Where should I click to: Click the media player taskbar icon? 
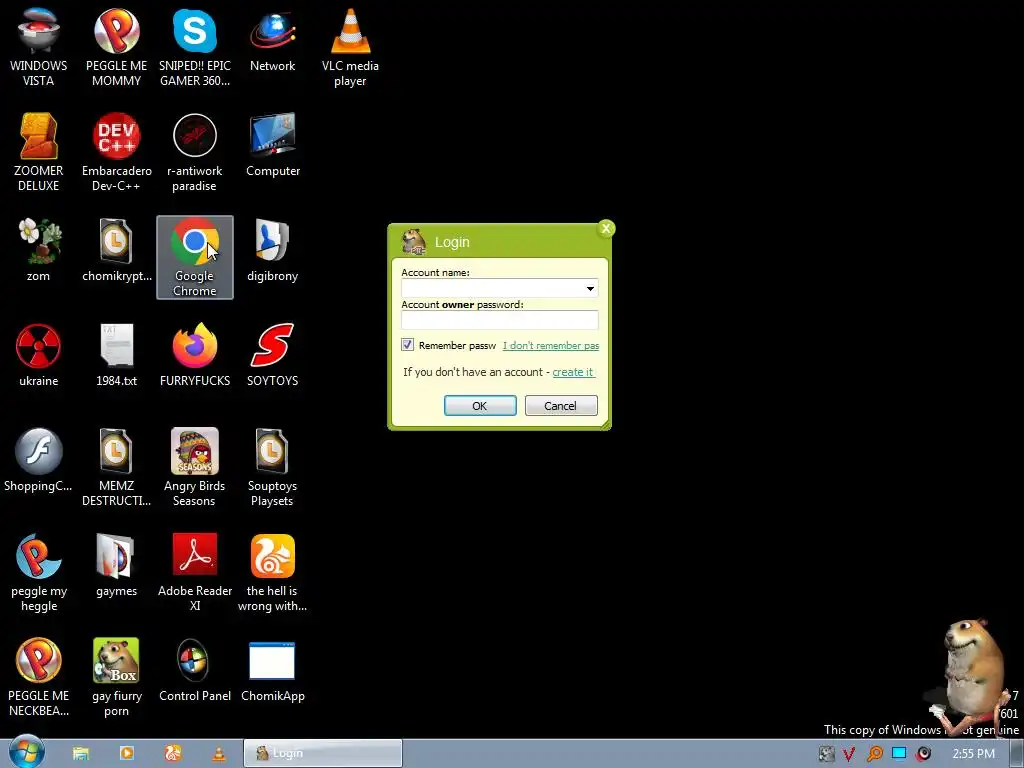127,754
